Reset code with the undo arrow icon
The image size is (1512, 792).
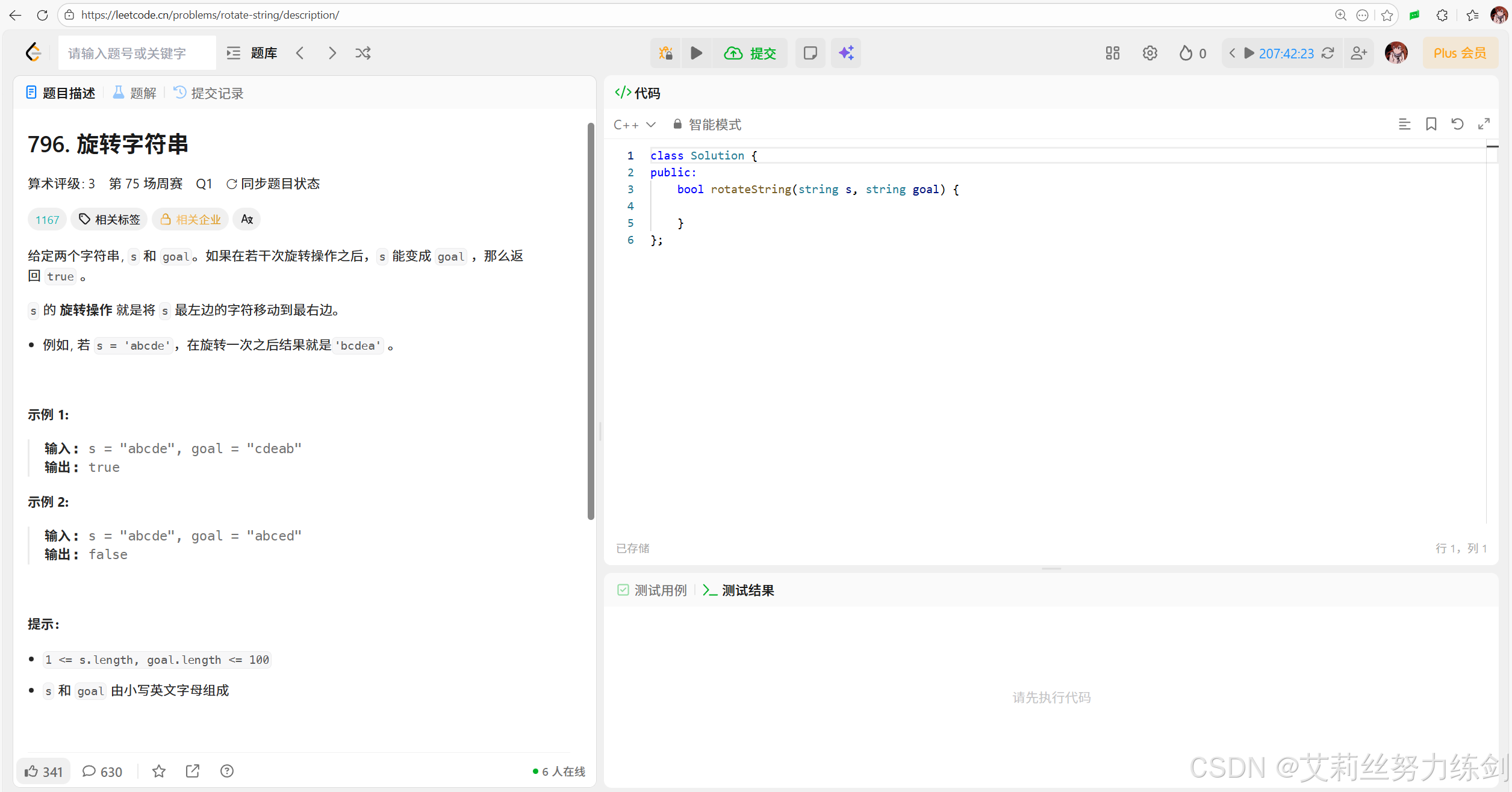[x=1457, y=124]
